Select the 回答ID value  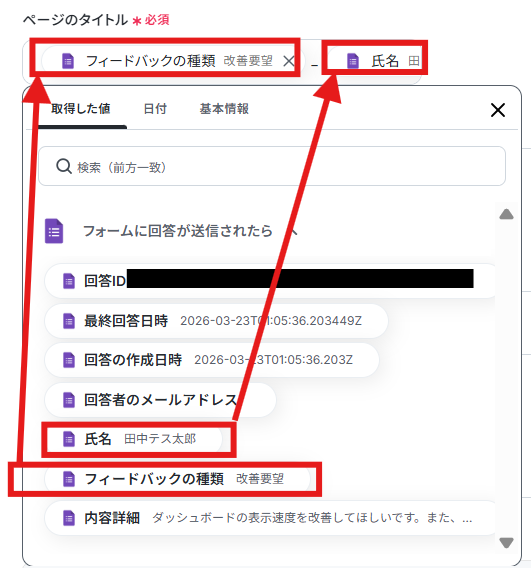click(270, 281)
